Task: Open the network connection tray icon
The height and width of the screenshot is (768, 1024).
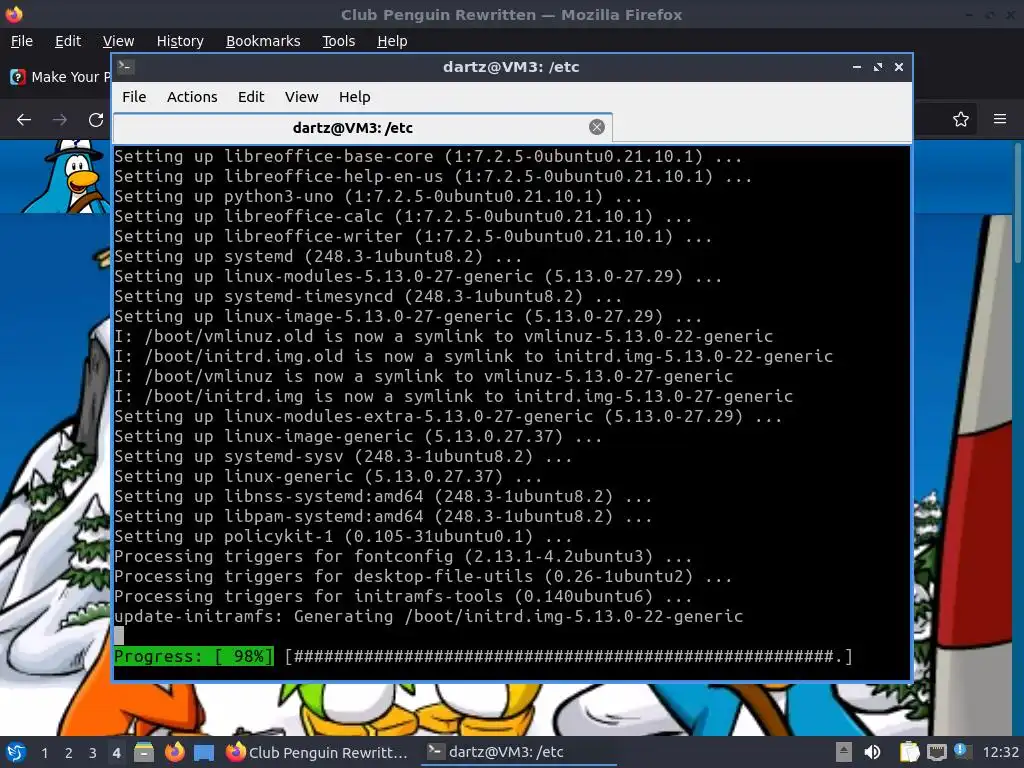Action: pyautogui.click(x=936, y=752)
